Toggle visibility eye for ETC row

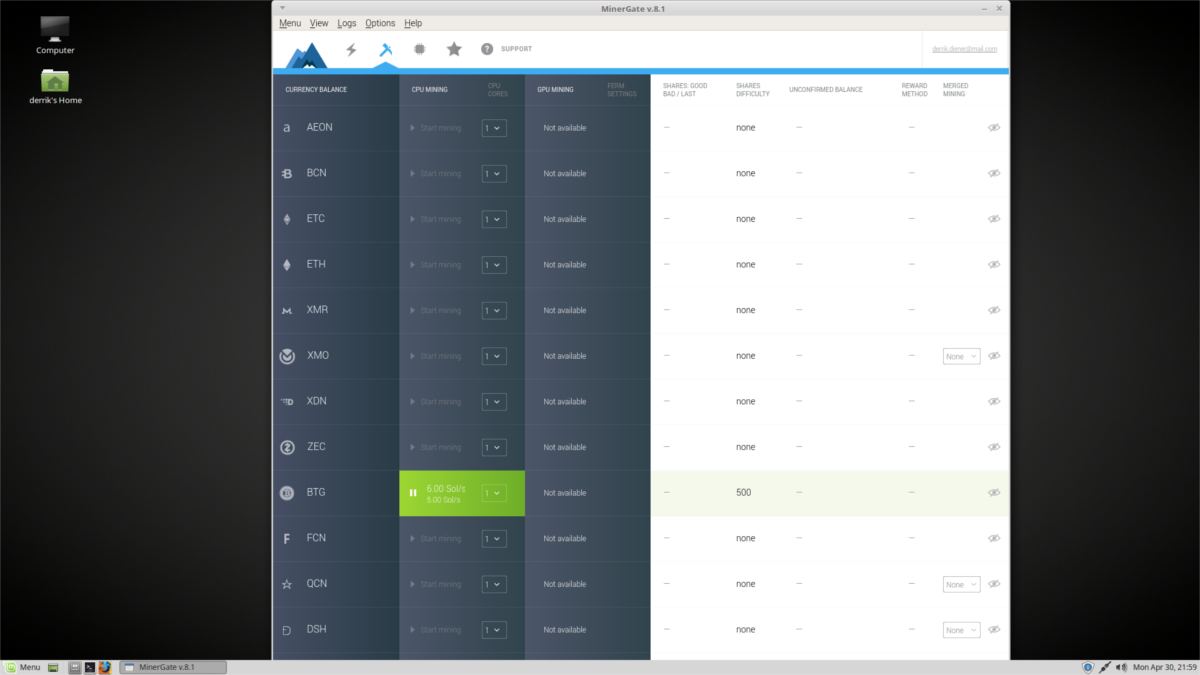coord(994,219)
